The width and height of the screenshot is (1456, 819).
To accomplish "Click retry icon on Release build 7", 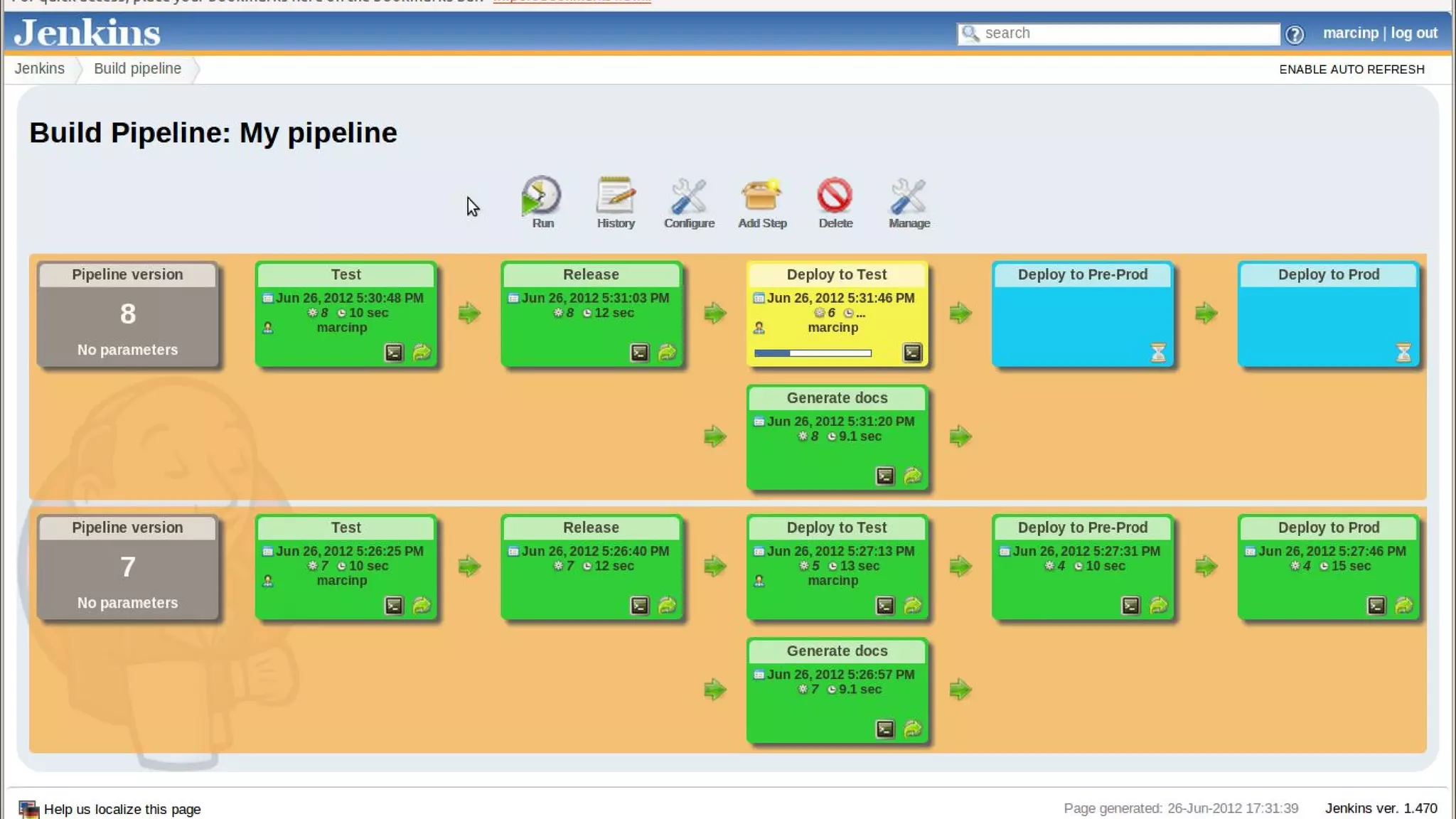I will point(667,606).
